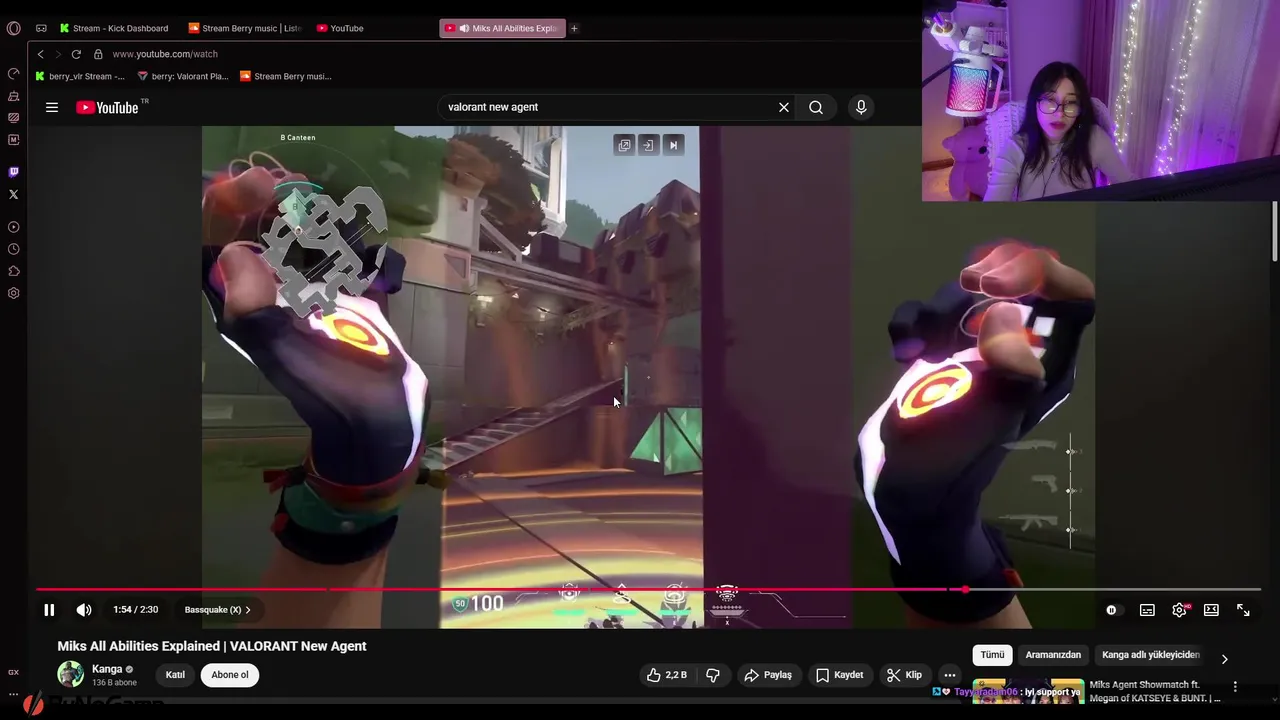This screenshot has height=720, width=1280.
Task: Enter fullscreen mode
Action: [1243, 610]
